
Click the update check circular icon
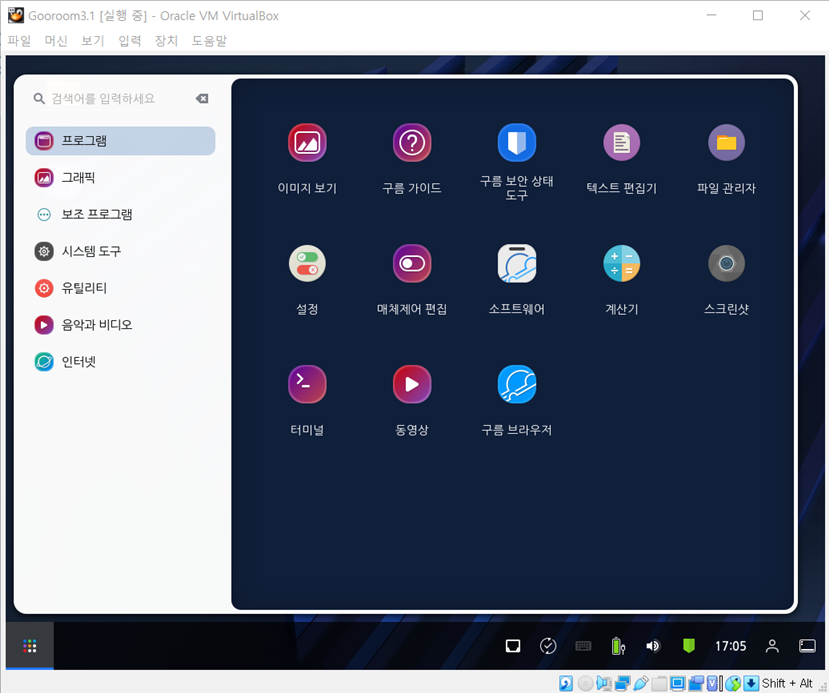[549, 647]
